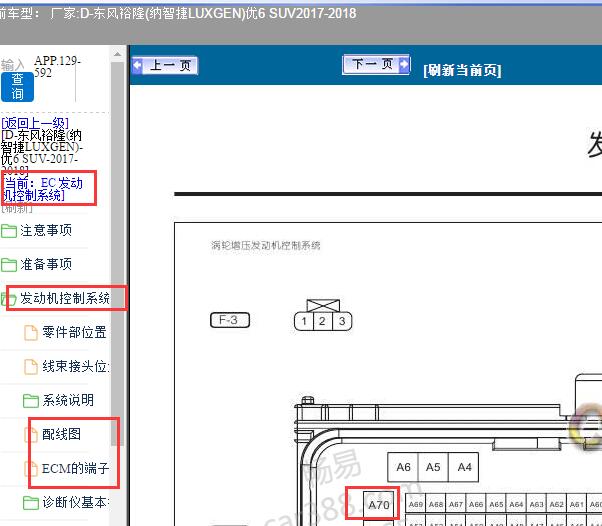
Task: Go to next page with 下一页
Action: click(376, 65)
